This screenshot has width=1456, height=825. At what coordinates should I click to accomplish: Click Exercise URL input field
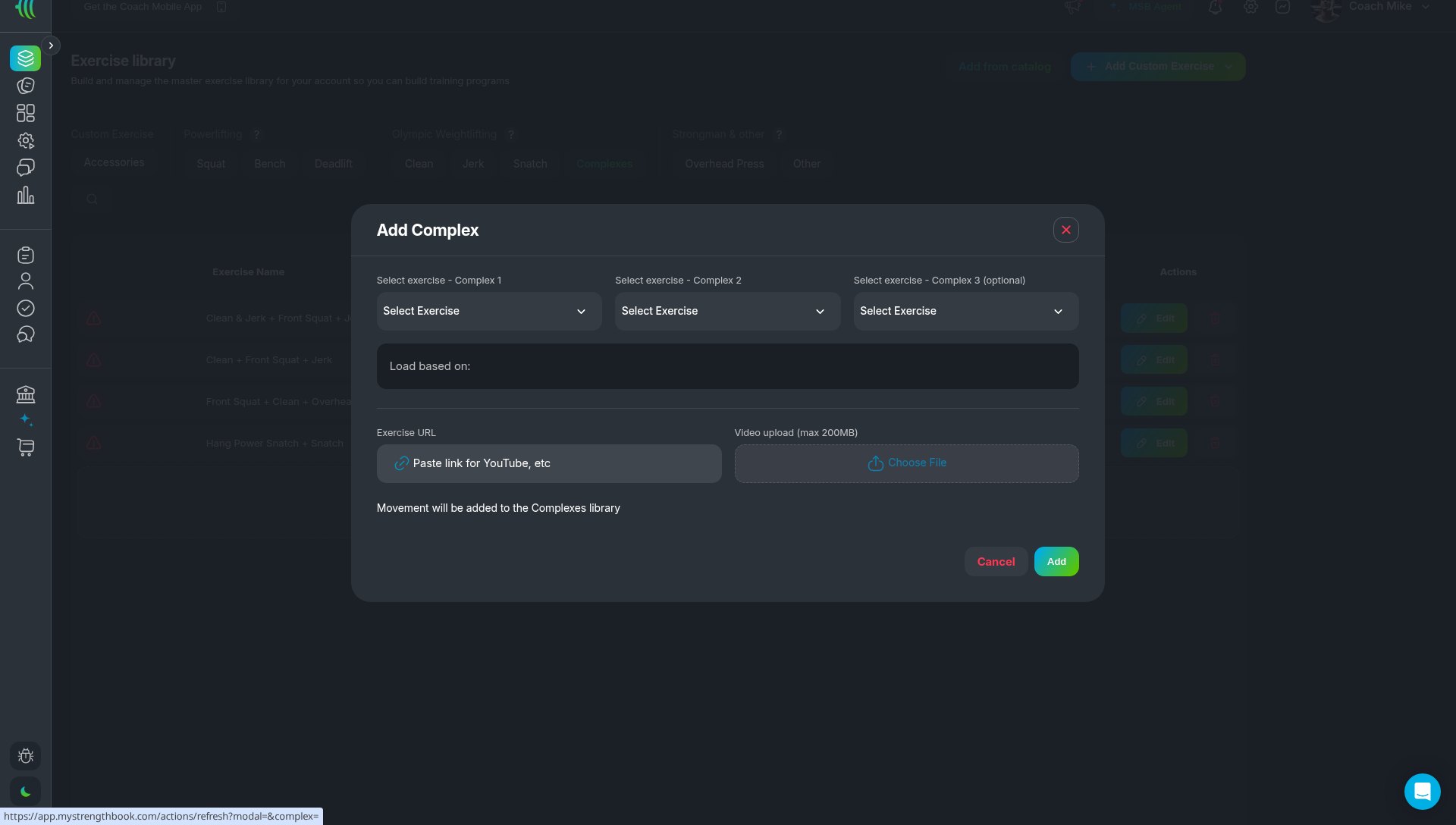(549, 463)
